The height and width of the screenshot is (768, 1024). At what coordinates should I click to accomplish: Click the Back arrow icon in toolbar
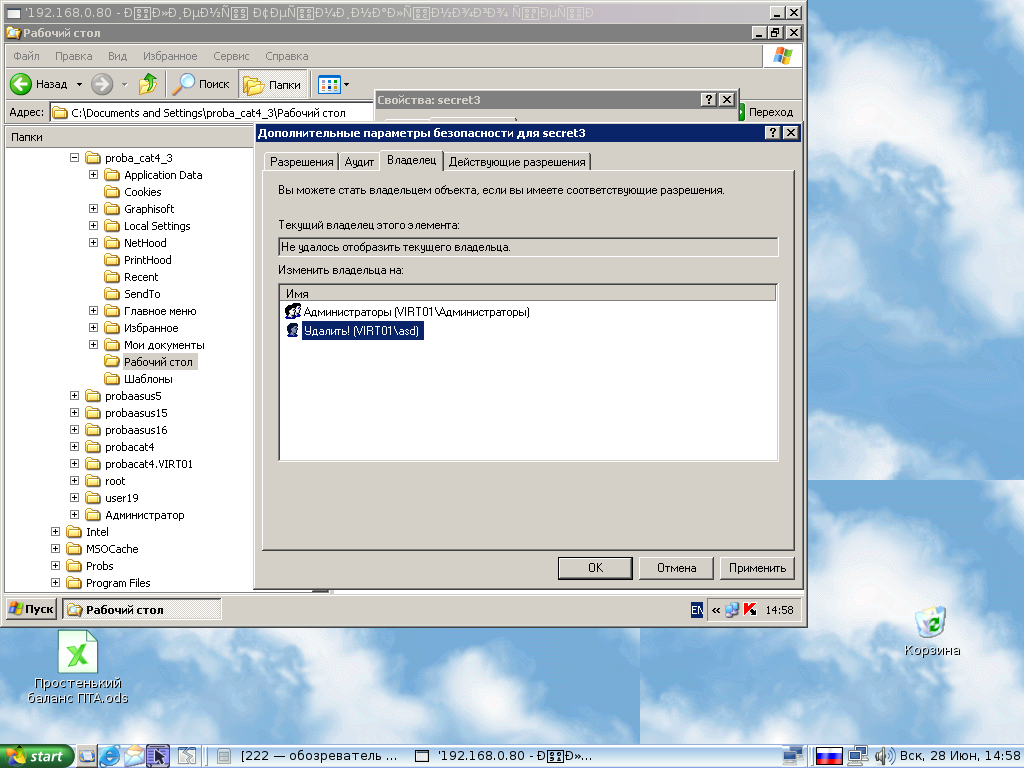pos(22,84)
